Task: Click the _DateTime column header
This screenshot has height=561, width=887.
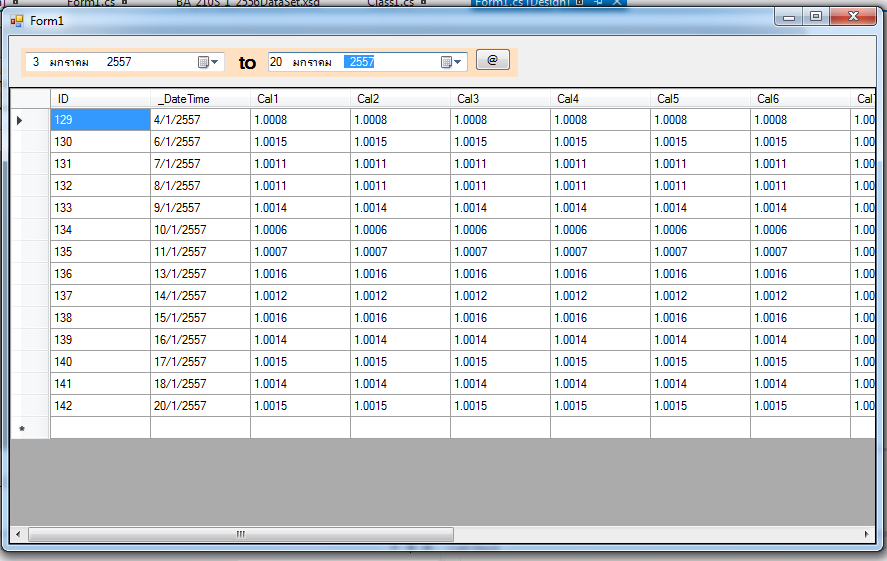Action: (x=200, y=99)
